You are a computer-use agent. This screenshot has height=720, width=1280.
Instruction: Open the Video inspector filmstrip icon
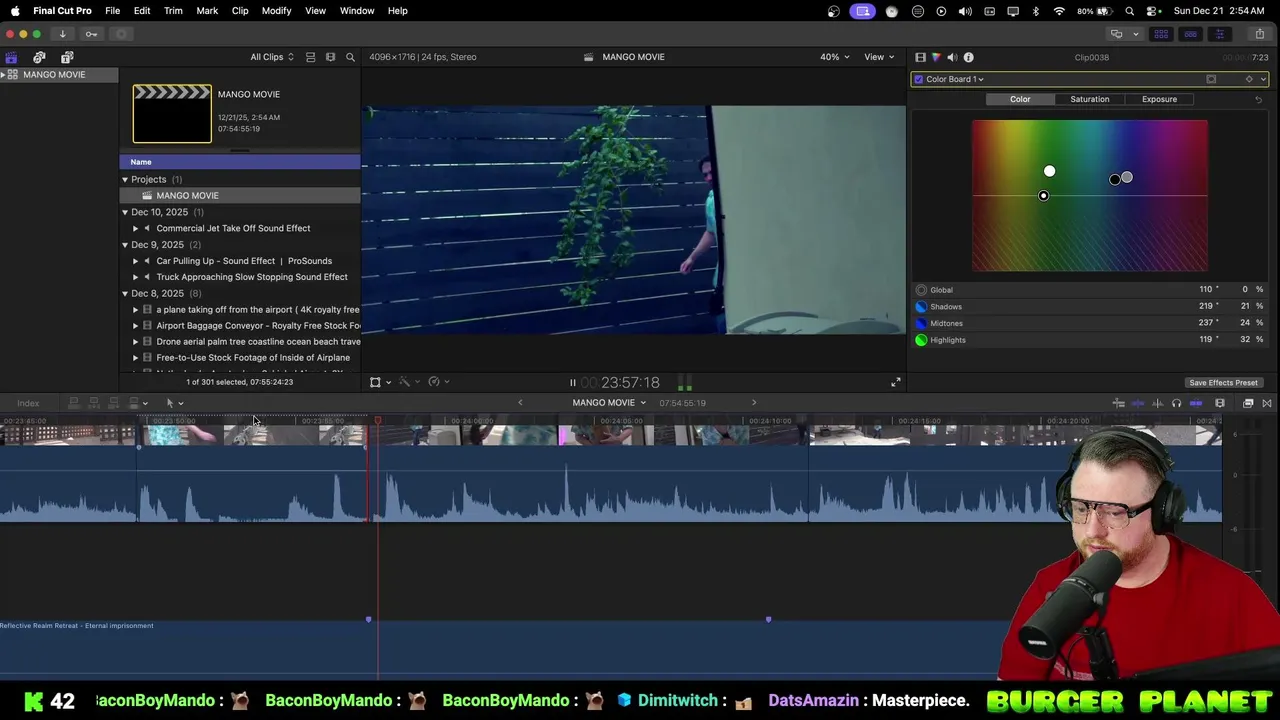pos(920,57)
